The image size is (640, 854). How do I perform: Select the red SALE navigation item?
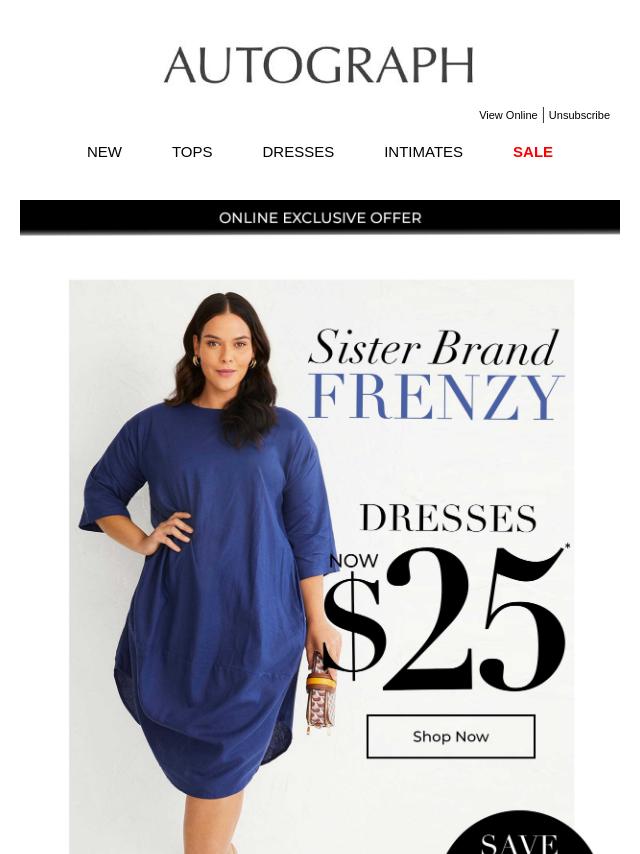point(533,152)
